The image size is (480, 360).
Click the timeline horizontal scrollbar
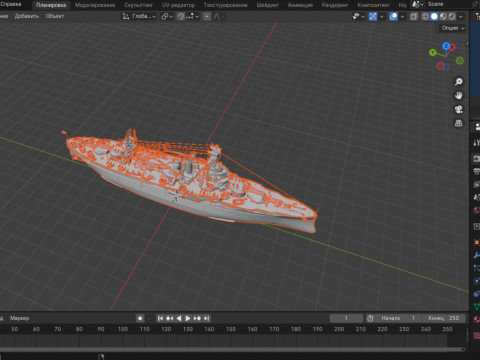[x=232, y=349]
